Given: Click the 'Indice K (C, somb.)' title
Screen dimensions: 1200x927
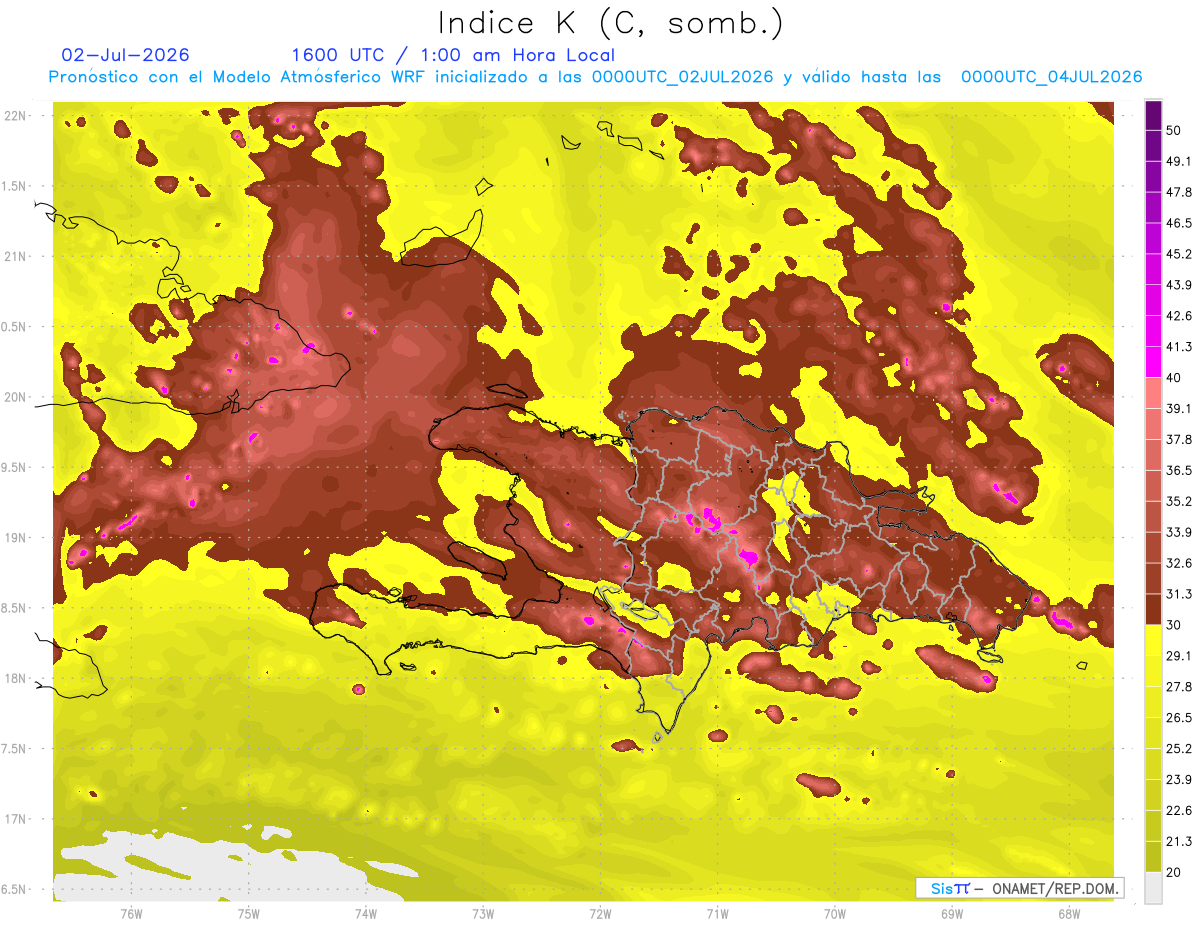Looking at the screenshot, I should pos(611,23).
